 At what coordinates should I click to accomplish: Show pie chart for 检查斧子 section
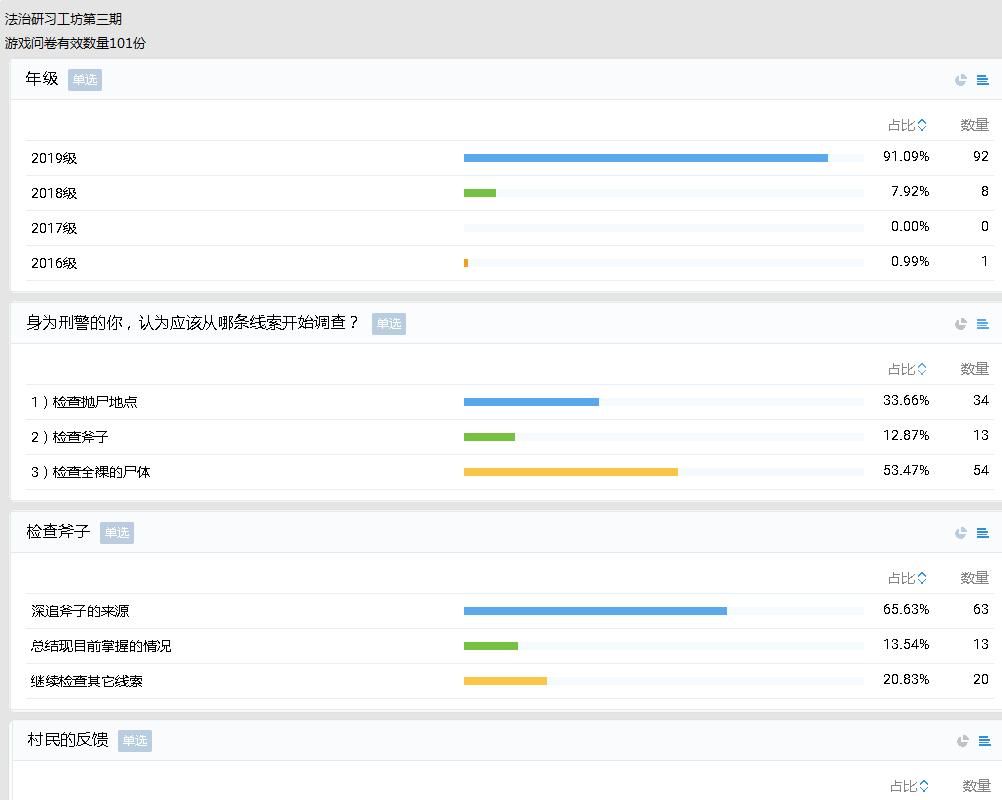point(961,533)
